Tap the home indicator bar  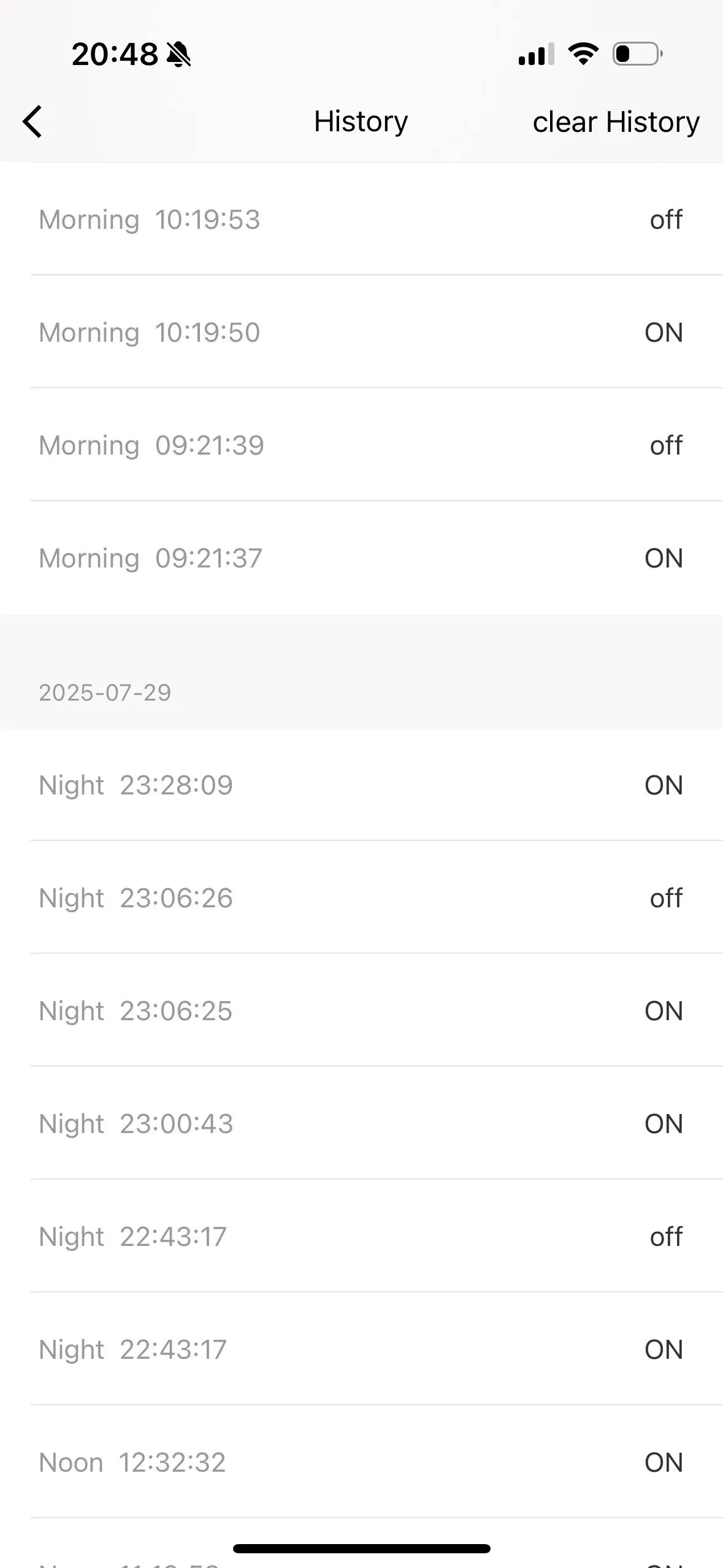click(361, 1548)
